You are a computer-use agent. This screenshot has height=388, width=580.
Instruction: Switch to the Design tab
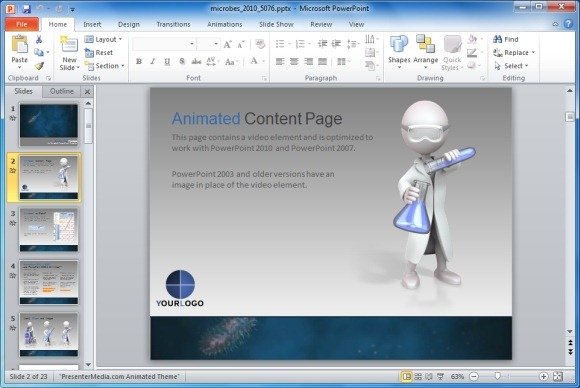tap(129, 24)
